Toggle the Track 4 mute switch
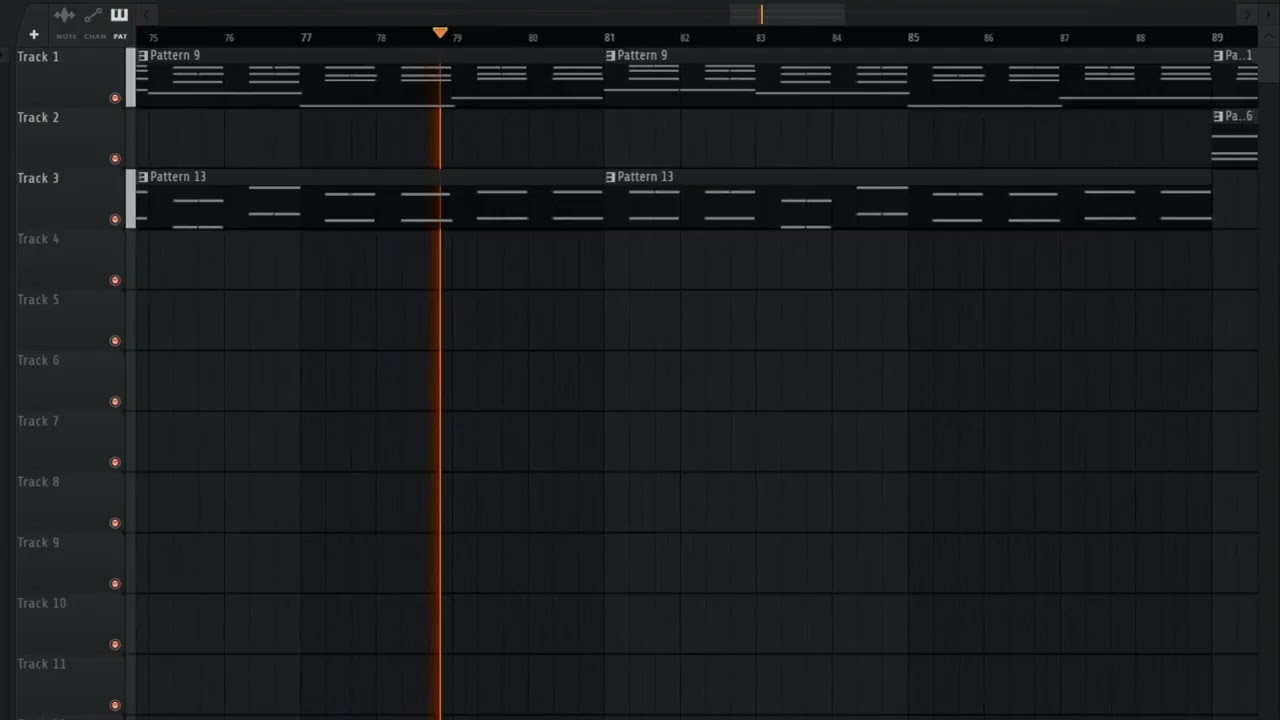 pyautogui.click(x=115, y=280)
